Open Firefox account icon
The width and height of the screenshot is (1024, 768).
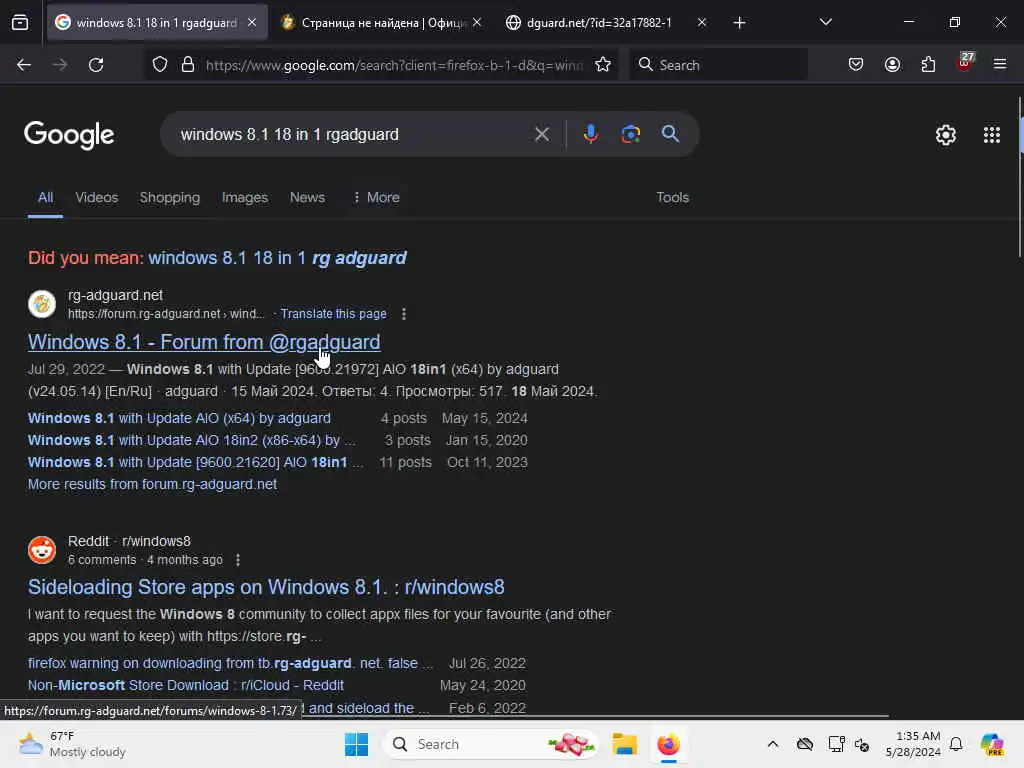tap(892, 65)
